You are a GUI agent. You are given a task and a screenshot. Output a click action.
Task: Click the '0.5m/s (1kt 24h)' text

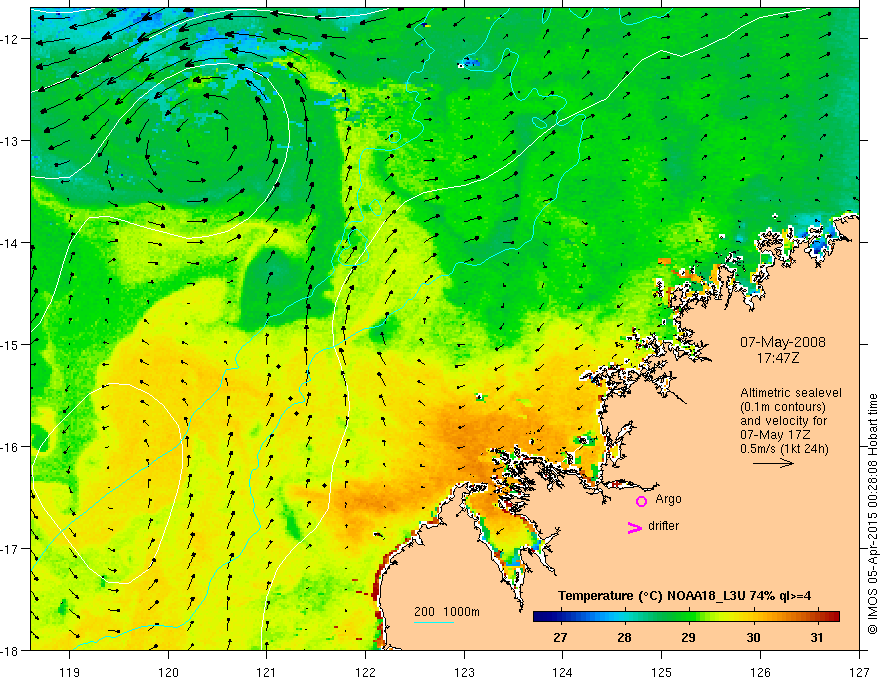tap(785, 449)
